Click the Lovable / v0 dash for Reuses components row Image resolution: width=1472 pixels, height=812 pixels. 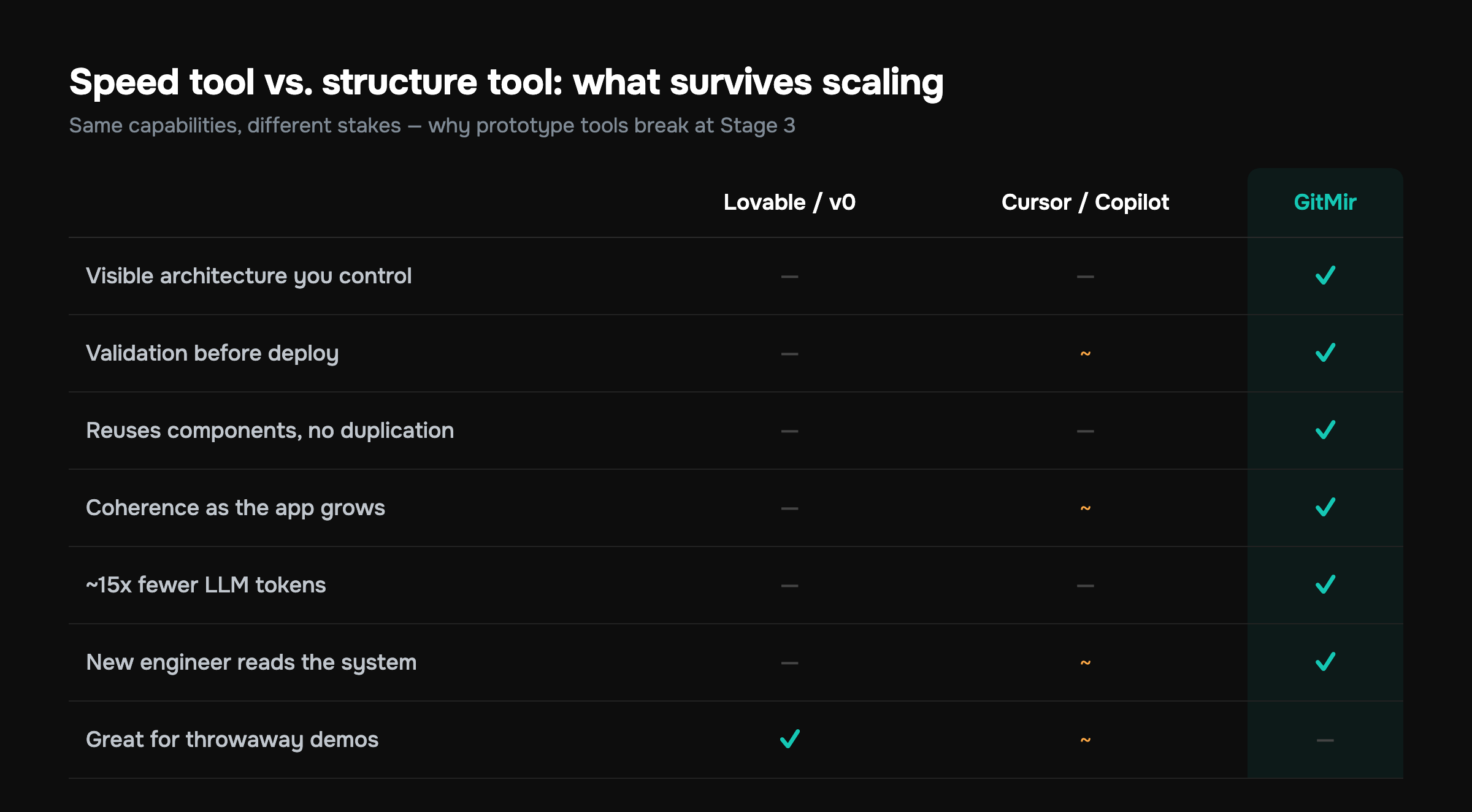pos(789,431)
